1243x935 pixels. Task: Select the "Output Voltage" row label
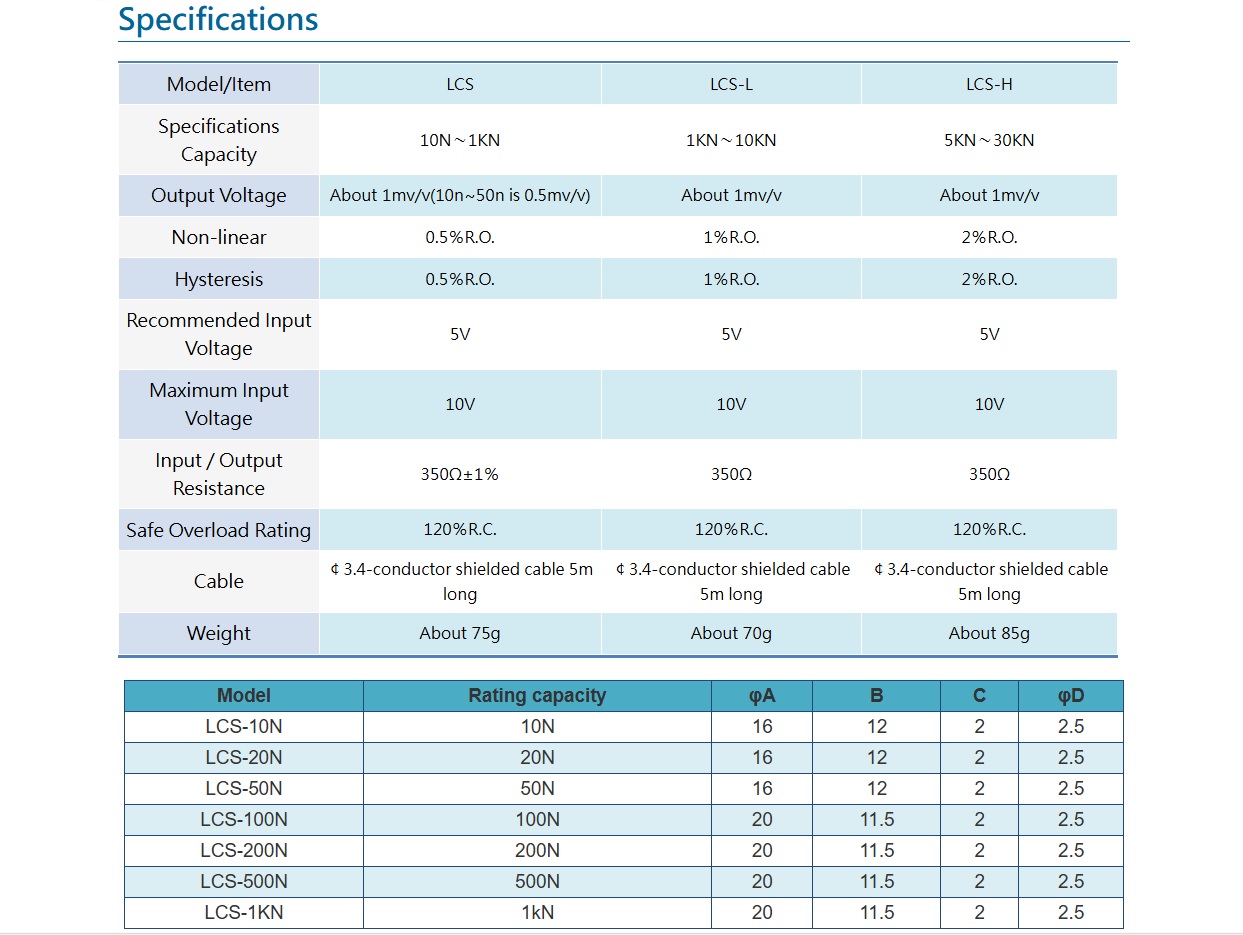219,196
